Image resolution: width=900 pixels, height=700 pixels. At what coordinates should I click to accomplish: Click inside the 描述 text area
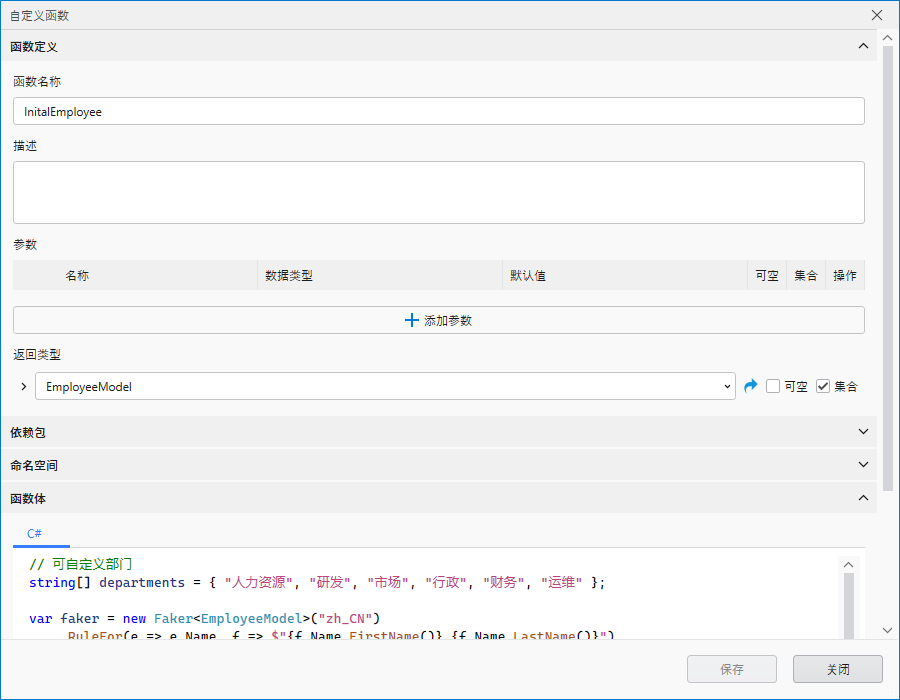click(x=438, y=192)
